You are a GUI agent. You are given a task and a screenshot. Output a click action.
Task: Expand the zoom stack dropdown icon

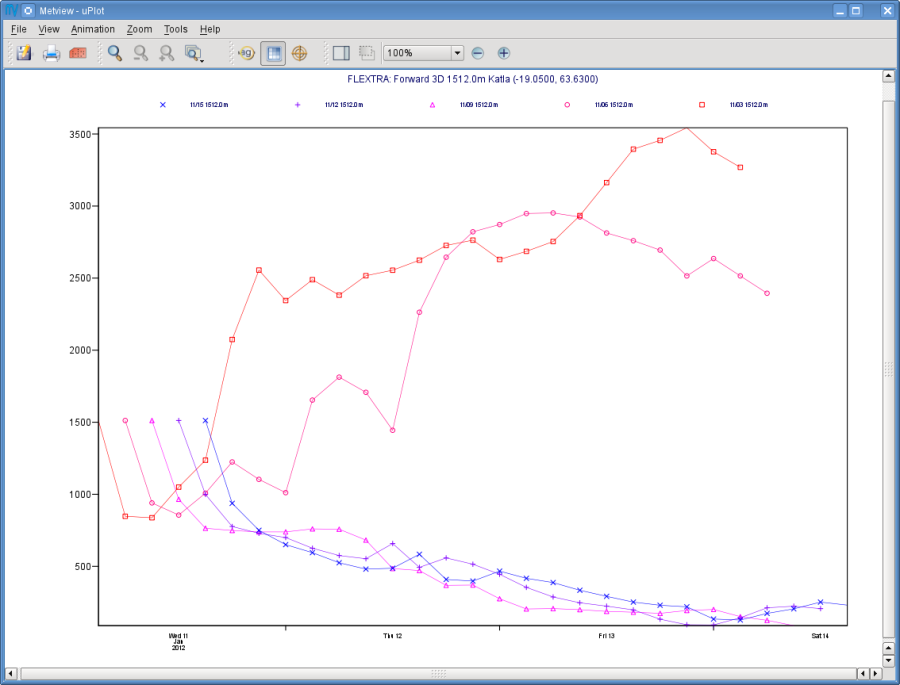click(194, 53)
